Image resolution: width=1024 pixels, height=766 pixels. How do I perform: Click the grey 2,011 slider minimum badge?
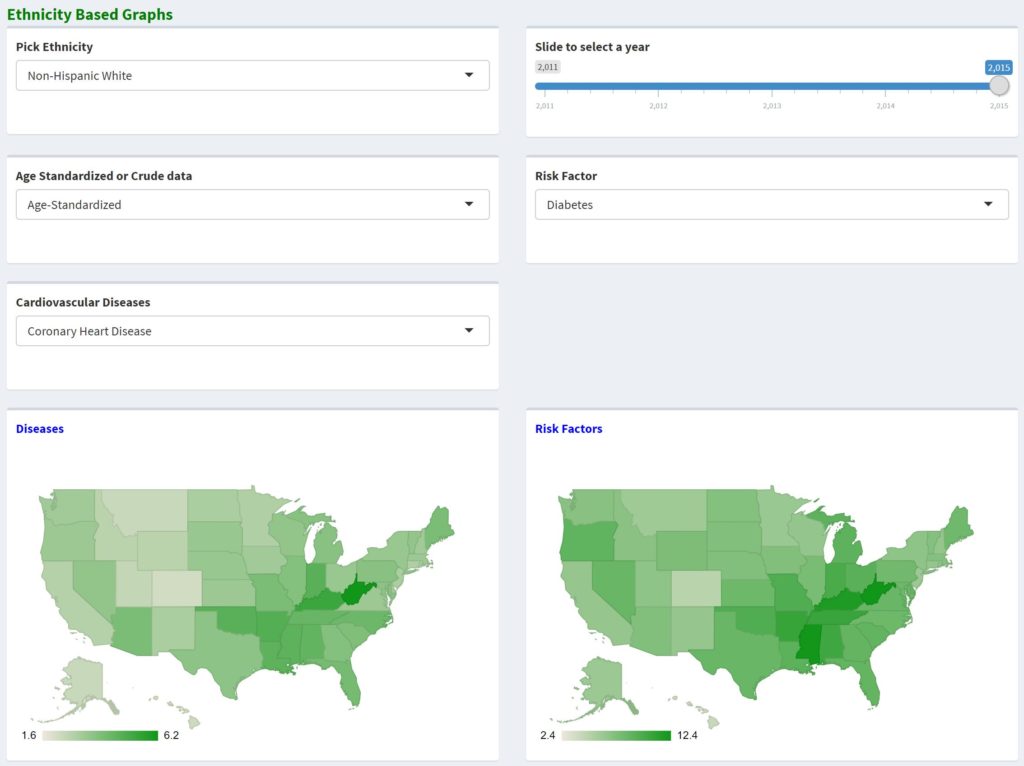pyautogui.click(x=547, y=67)
